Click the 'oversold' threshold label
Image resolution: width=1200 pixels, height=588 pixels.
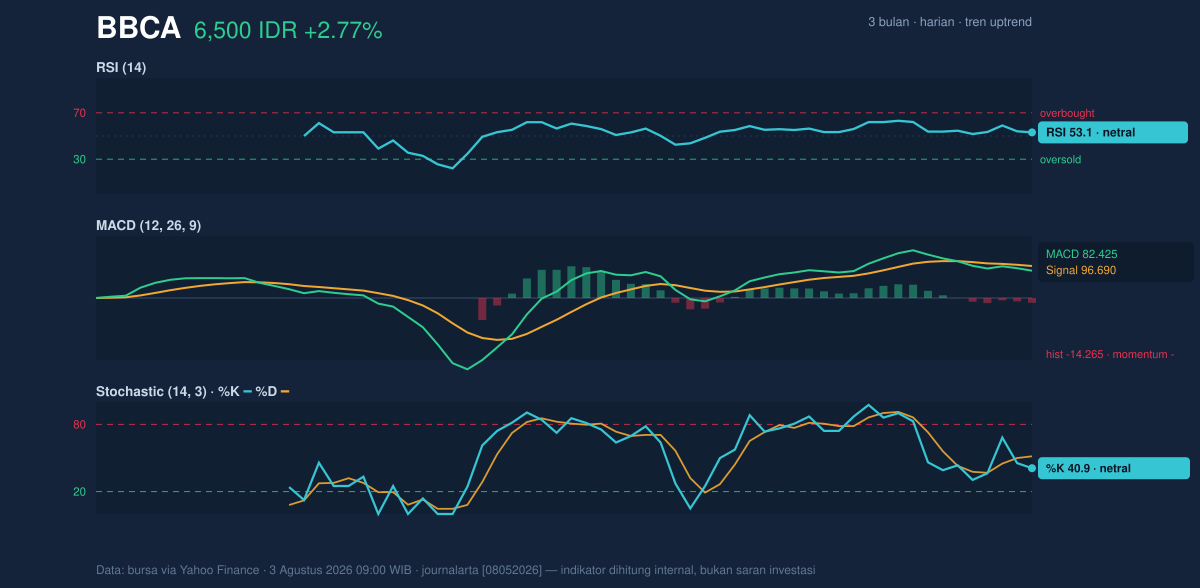pos(1060,160)
